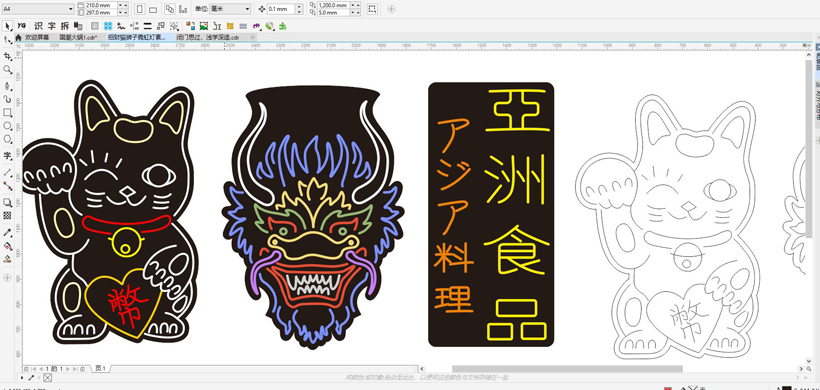Select the Transparency checkerboard tool
Screen dimensions: 820x390
point(7,215)
